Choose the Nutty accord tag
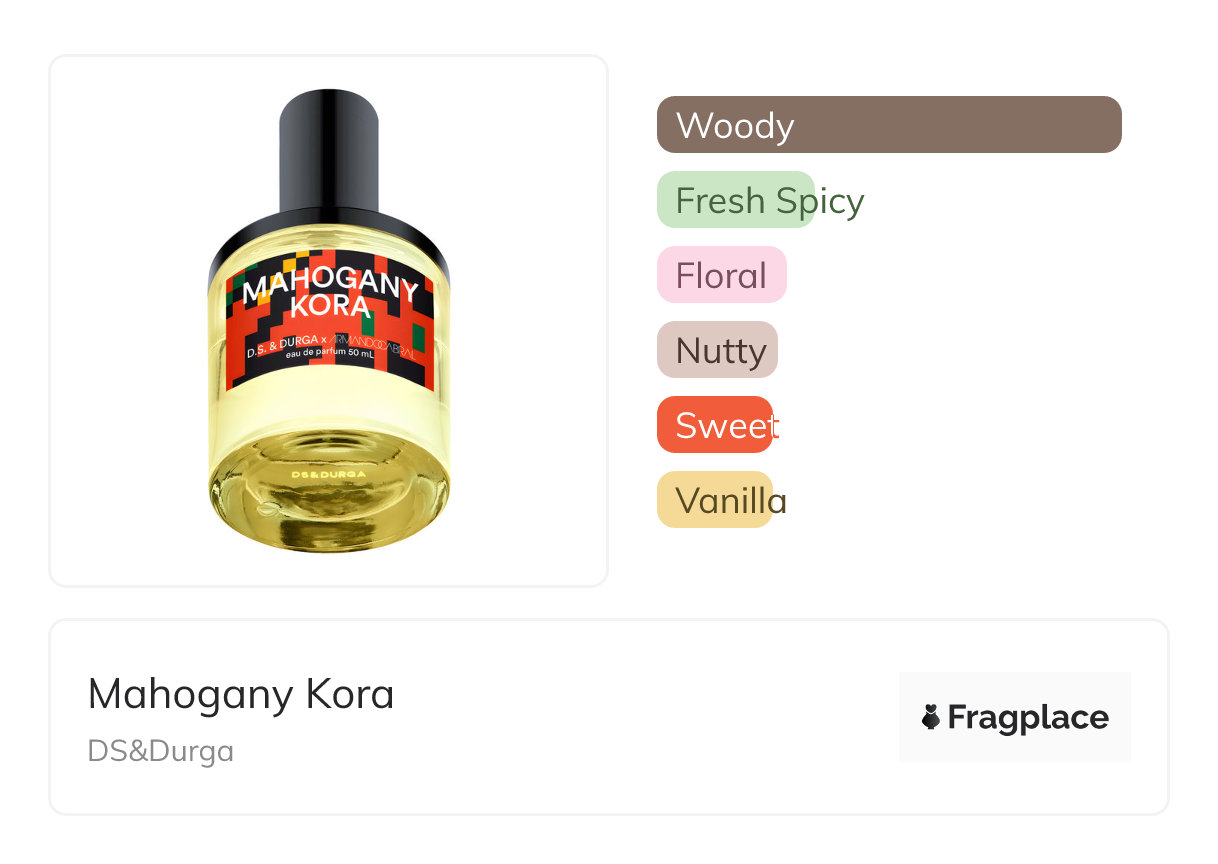The height and width of the screenshot is (864, 1218). (717, 350)
